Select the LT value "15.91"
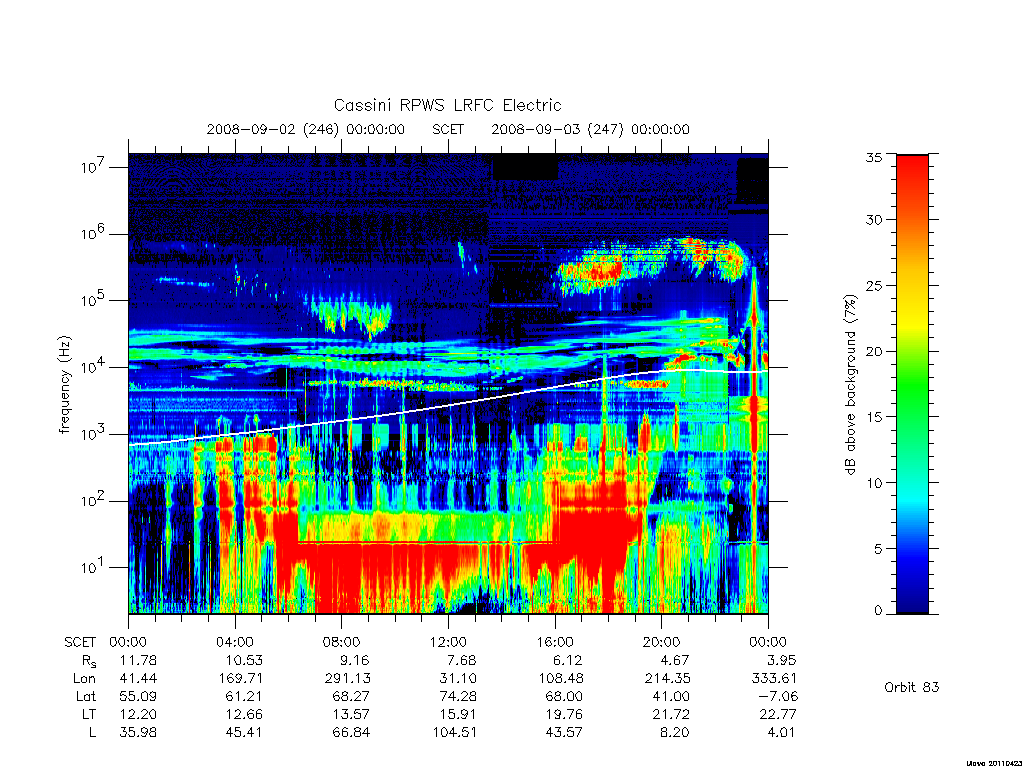Screen dimensions: 1024x768 click(458, 714)
